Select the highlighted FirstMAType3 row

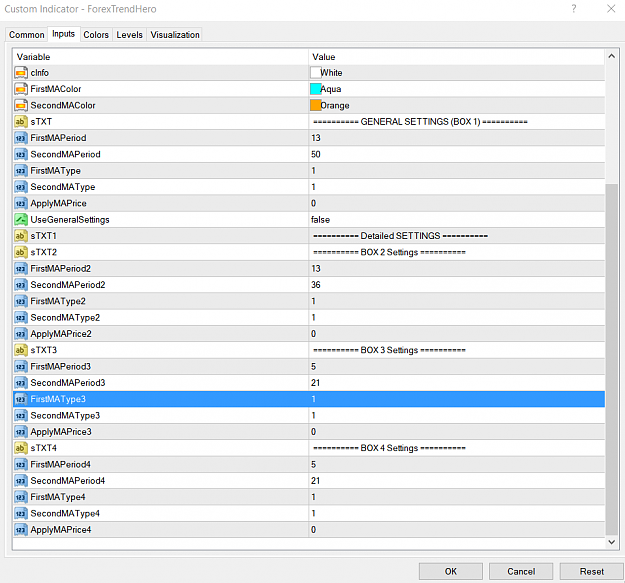click(x=309, y=399)
